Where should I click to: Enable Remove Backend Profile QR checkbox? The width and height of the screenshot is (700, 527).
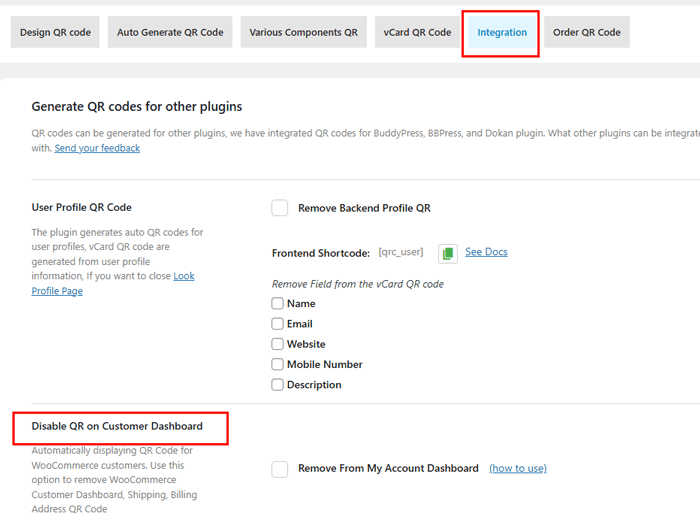pyautogui.click(x=280, y=208)
